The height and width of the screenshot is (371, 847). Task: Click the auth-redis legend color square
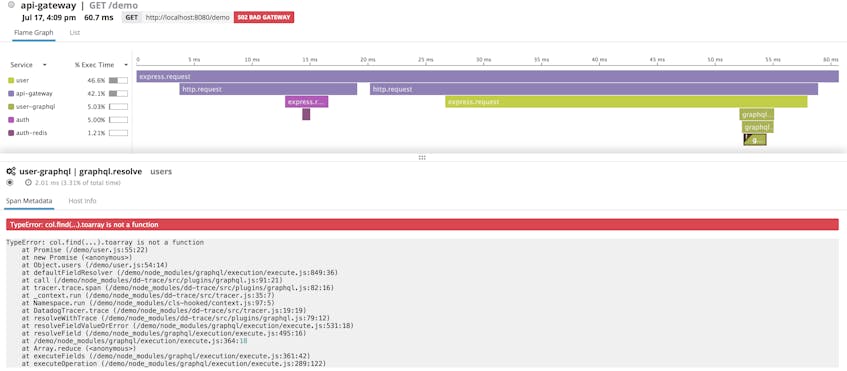click(11, 133)
